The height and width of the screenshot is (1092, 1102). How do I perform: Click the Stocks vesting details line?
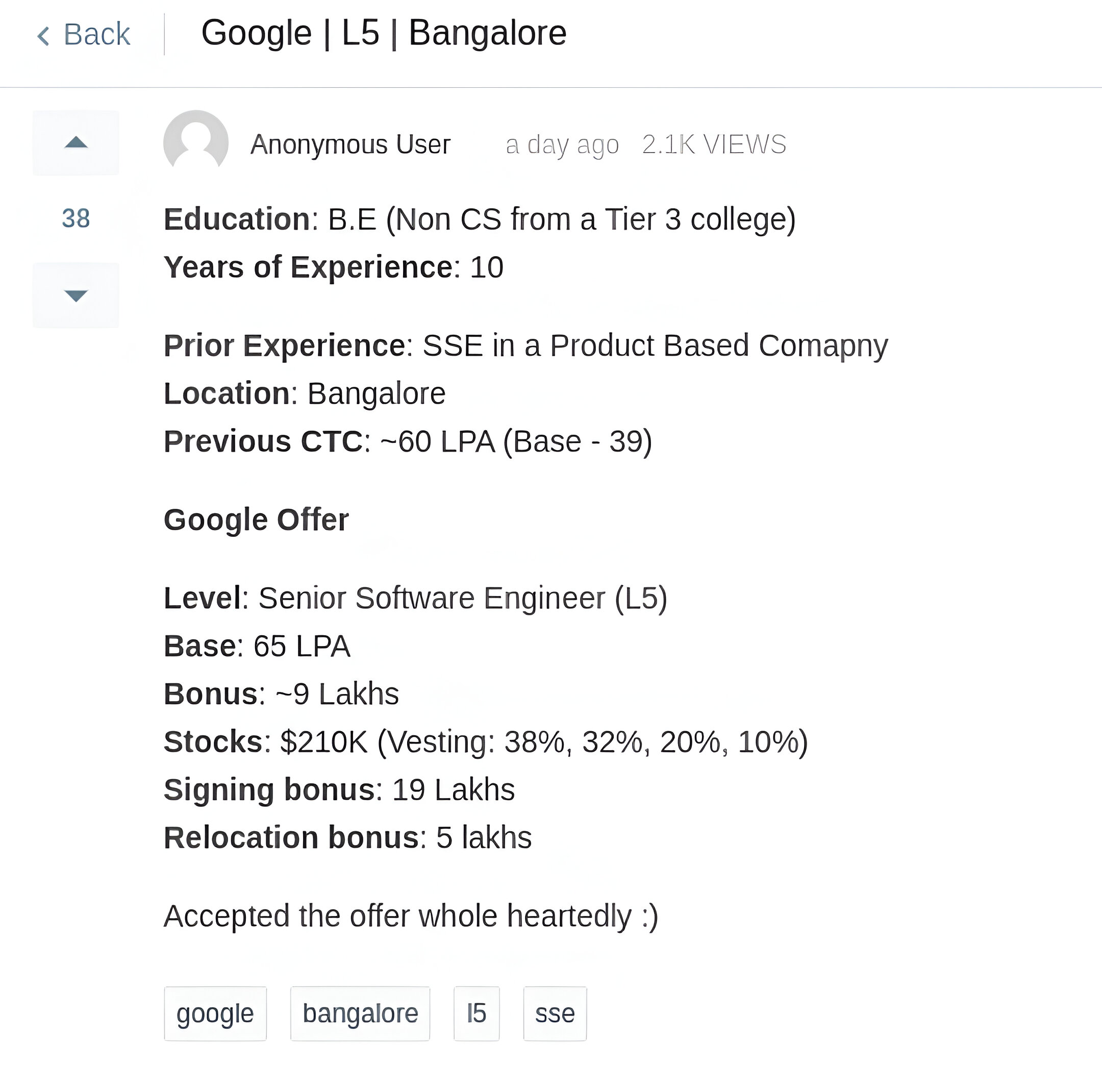tap(485, 742)
